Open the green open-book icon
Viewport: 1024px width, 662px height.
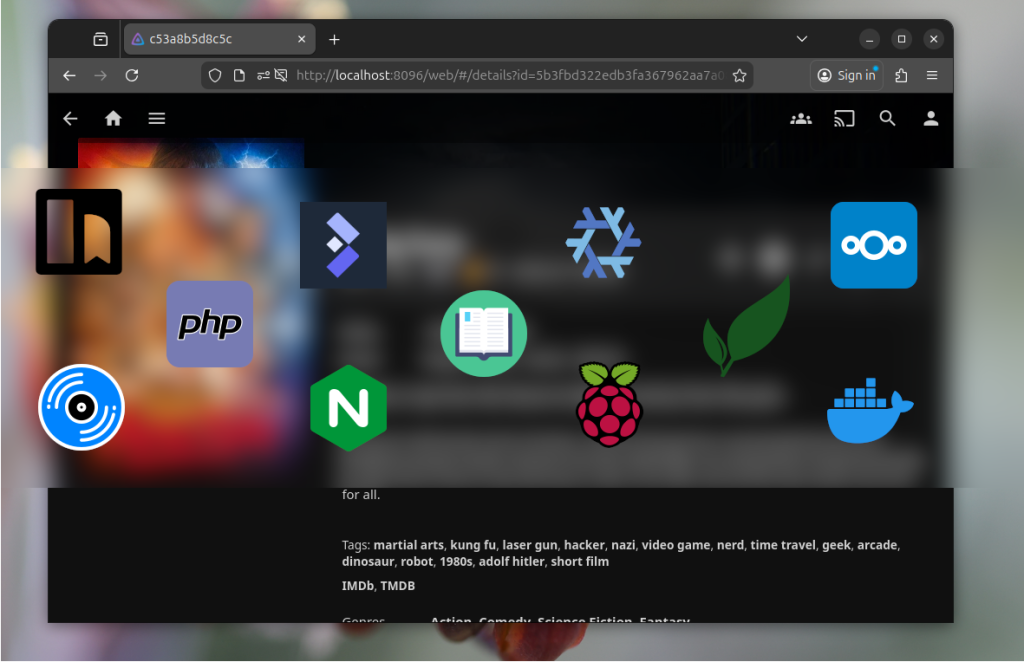483,333
